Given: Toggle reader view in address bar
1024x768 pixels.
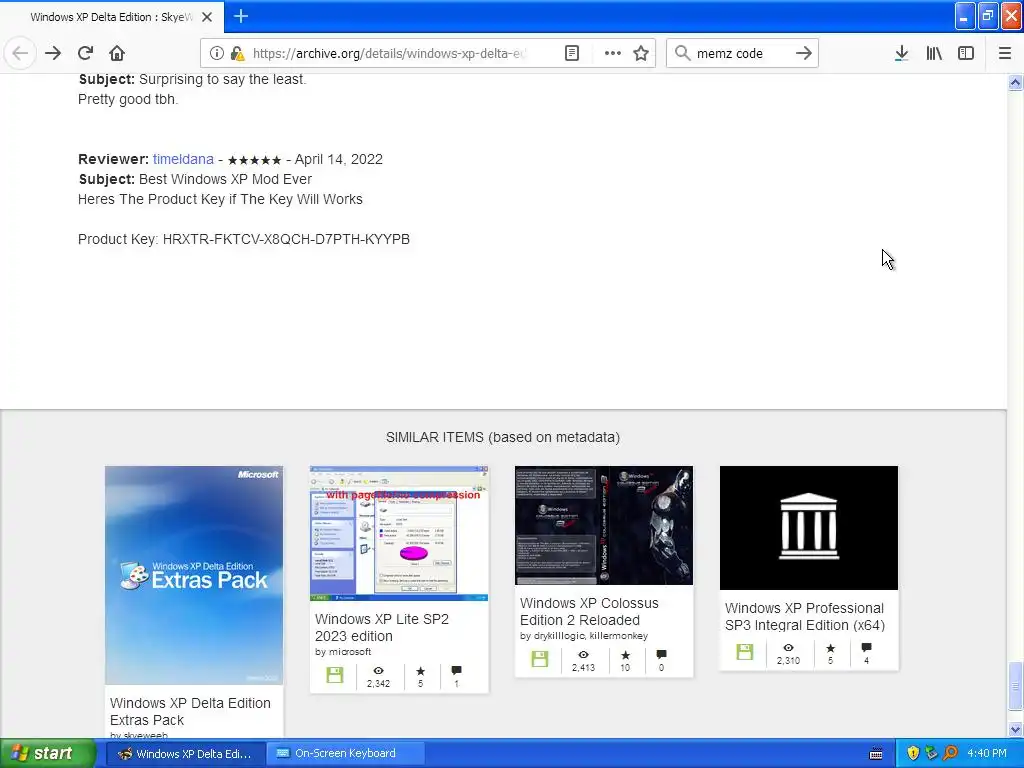Looking at the screenshot, I should [x=571, y=53].
